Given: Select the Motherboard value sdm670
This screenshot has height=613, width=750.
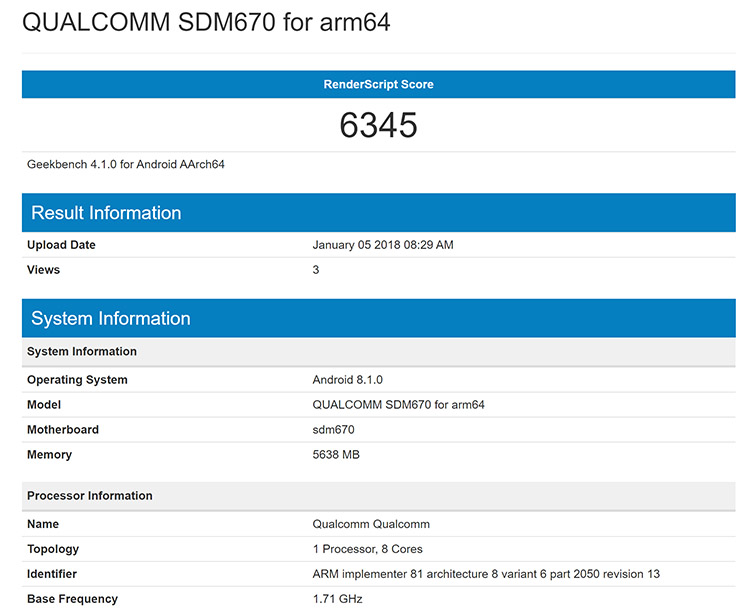Looking at the screenshot, I should point(333,429).
